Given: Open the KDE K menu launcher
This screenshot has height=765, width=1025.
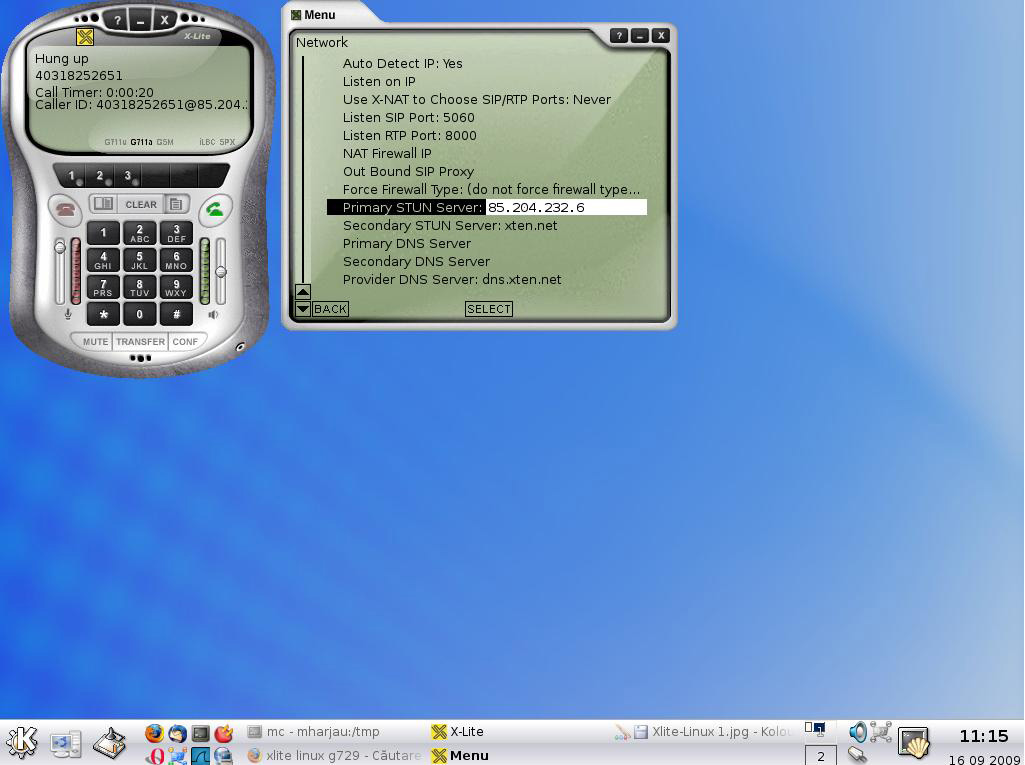Looking at the screenshot, I should (23, 742).
